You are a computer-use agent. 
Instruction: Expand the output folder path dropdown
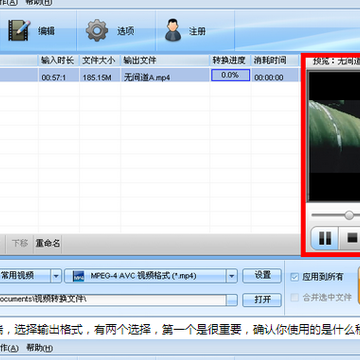coord(232,300)
